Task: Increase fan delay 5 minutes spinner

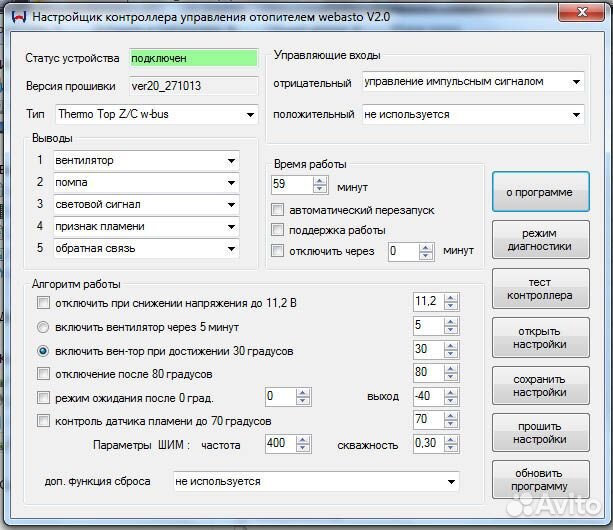Action: tap(451, 322)
